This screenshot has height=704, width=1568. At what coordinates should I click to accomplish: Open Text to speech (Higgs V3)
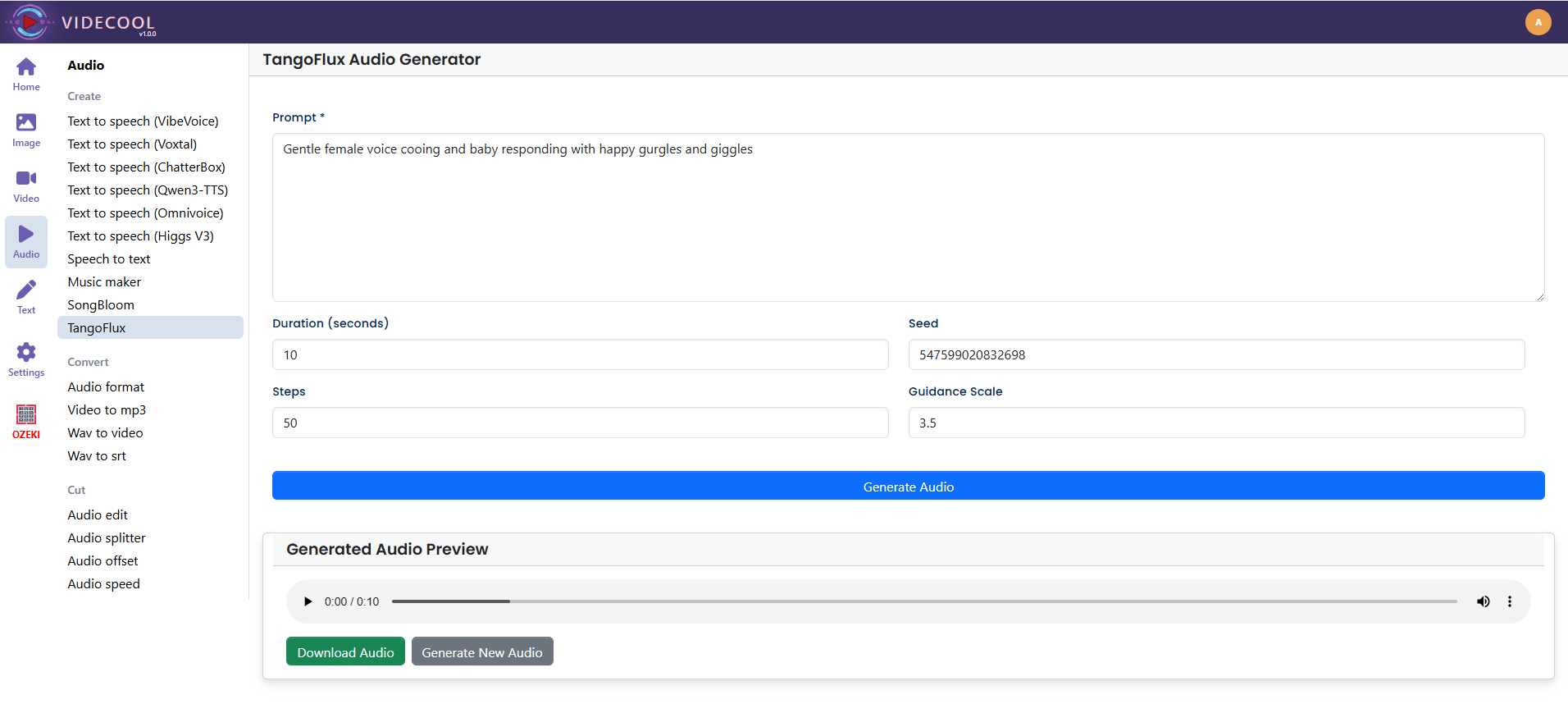click(x=140, y=235)
